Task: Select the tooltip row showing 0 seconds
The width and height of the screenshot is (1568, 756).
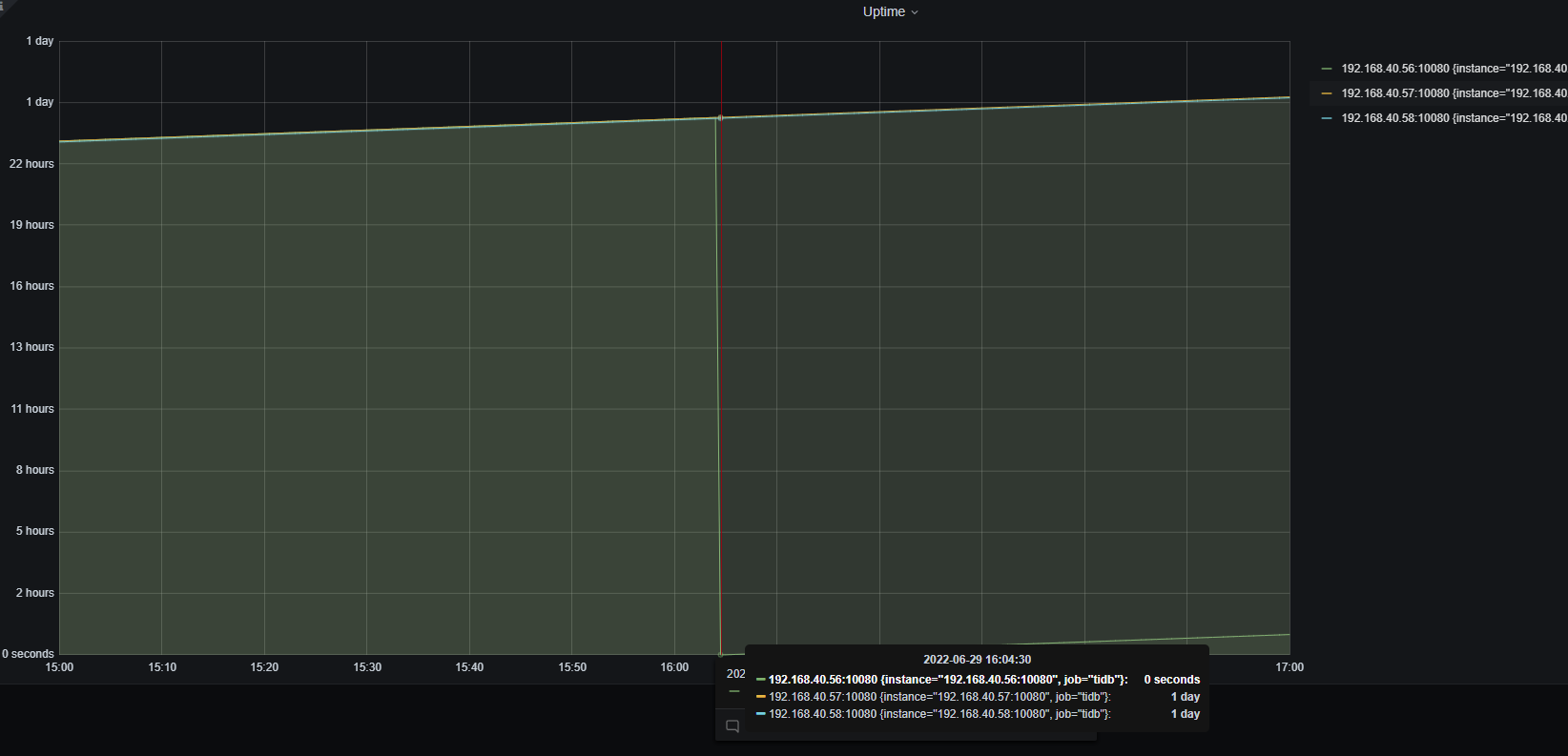Action: [x=977, y=680]
